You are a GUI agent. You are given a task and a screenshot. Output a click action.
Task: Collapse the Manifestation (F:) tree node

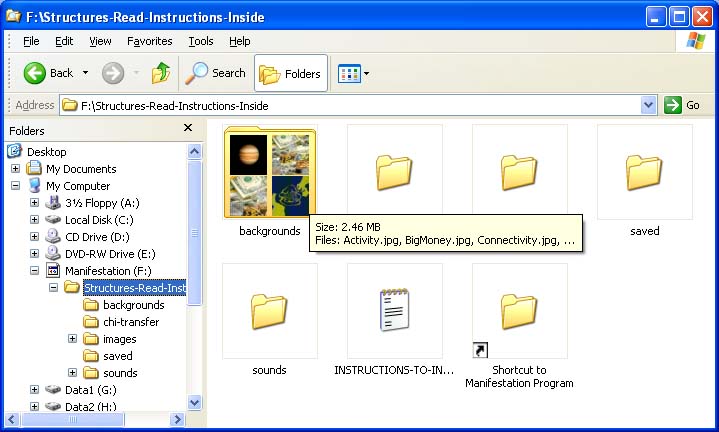[x=34, y=271]
